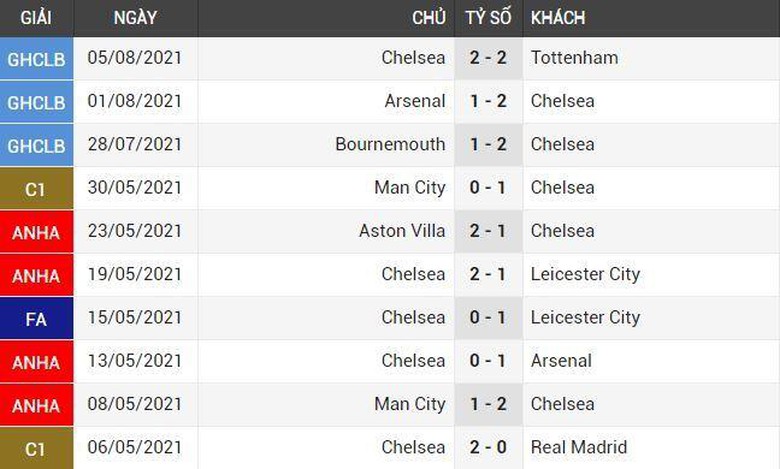780x469 pixels.
Task: Click Man City in the 08/05/2021 row
Action: coord(409,404)
